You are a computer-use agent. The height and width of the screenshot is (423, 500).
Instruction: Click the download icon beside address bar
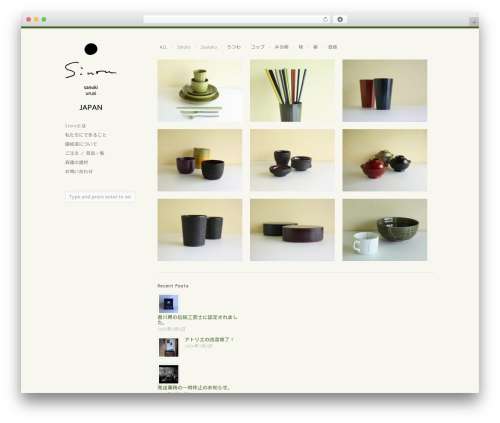[340, 19]
